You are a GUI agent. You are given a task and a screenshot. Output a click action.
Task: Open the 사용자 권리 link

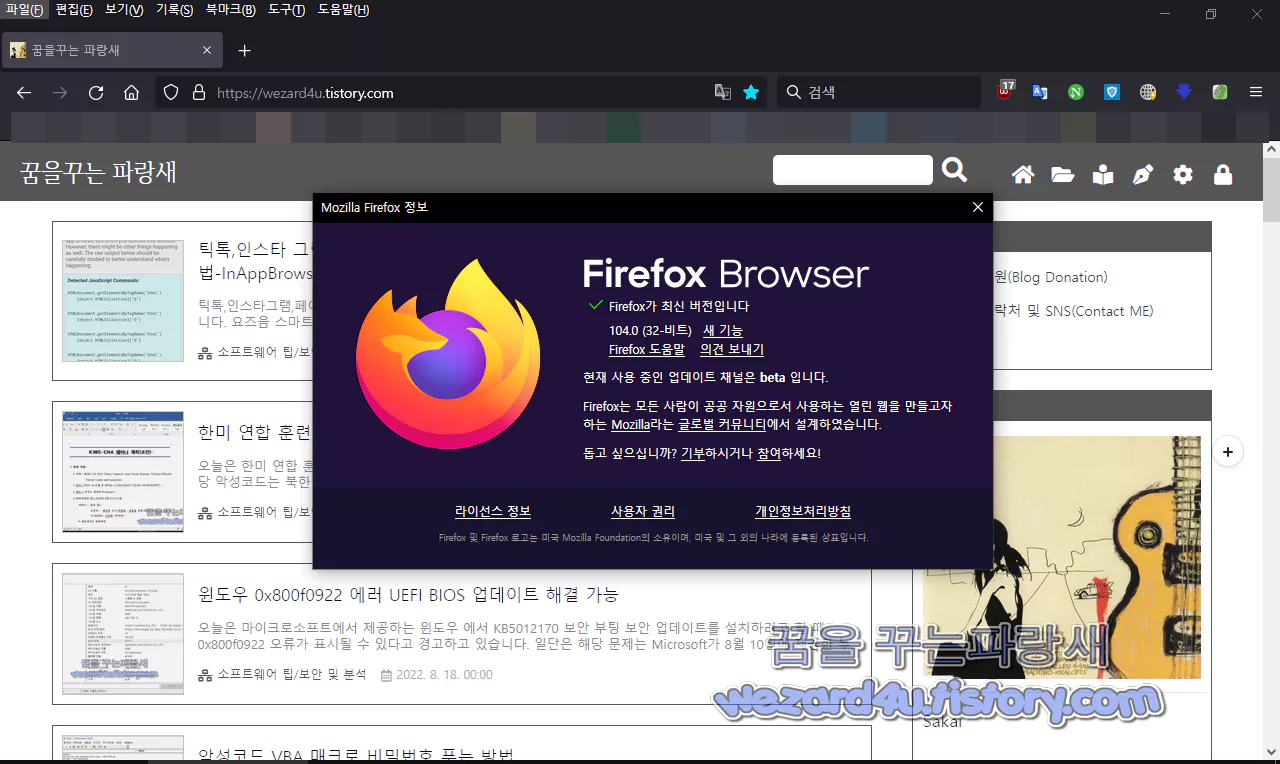click(x=643, y=511)
